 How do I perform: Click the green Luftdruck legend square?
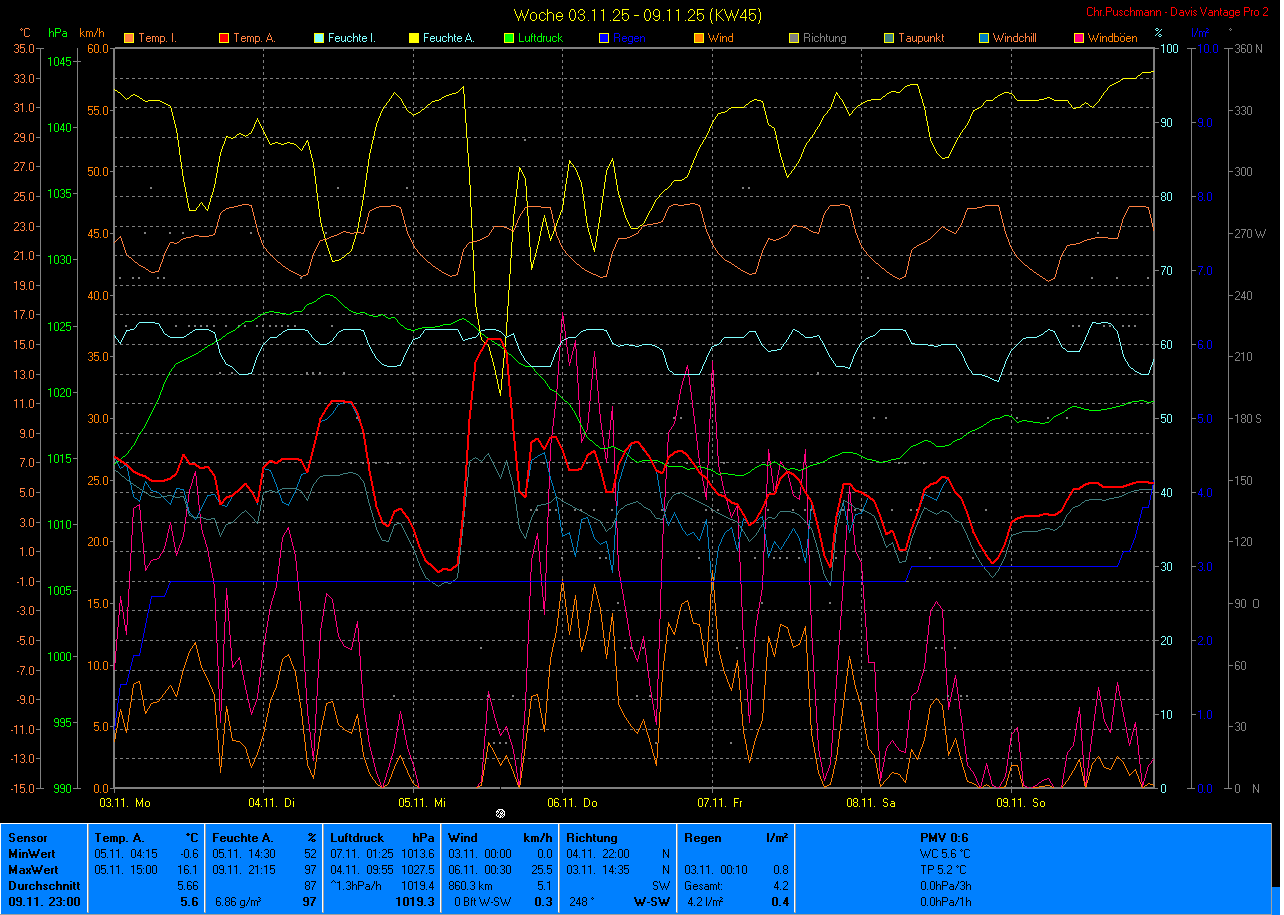(508, 38)
